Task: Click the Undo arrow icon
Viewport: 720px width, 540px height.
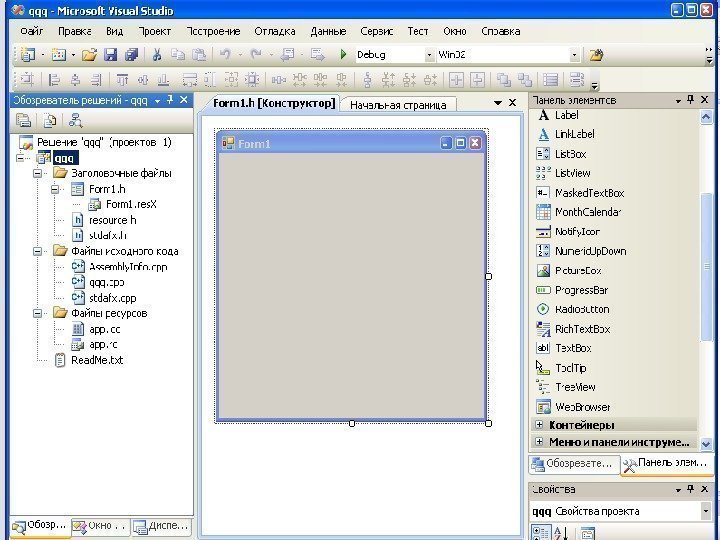Action: coord(225,55)
